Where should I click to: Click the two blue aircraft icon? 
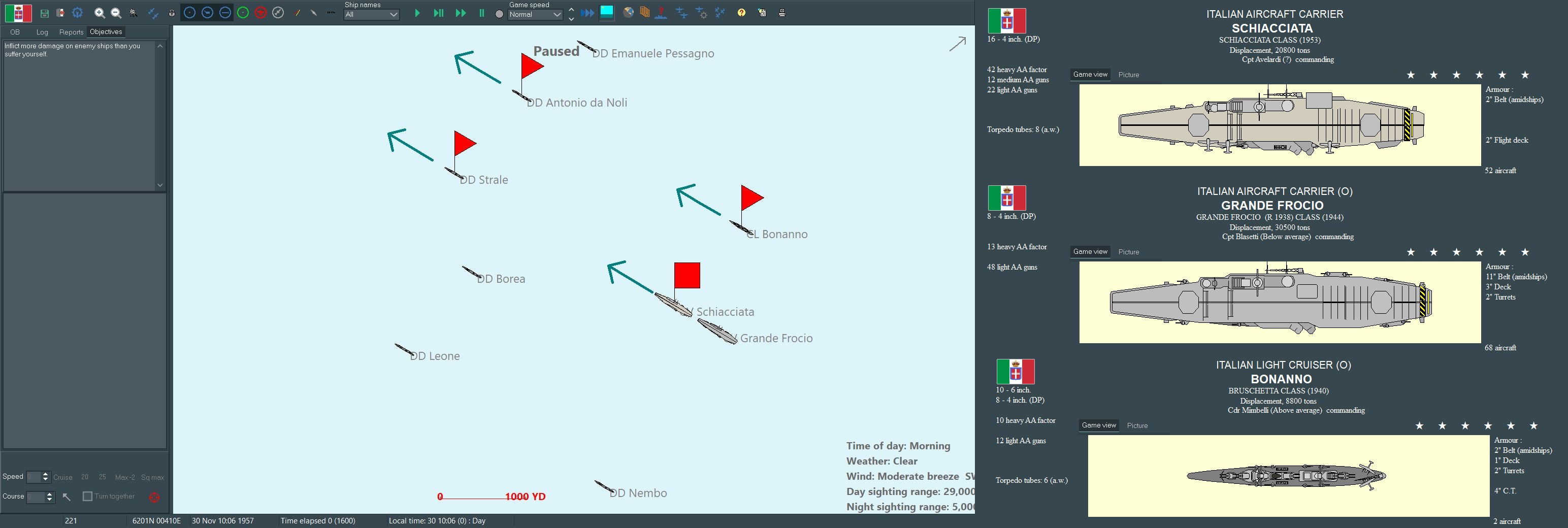pos(682,12)
